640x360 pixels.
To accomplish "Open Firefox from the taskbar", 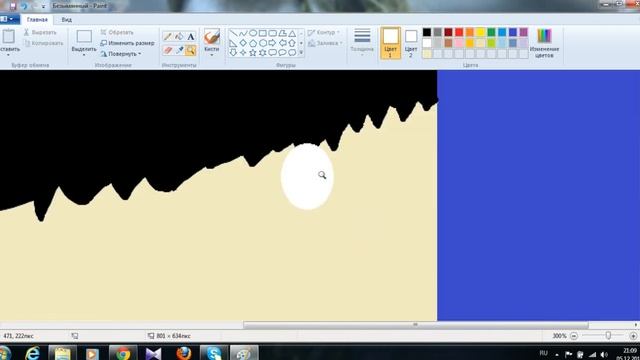I will [184, 353].
